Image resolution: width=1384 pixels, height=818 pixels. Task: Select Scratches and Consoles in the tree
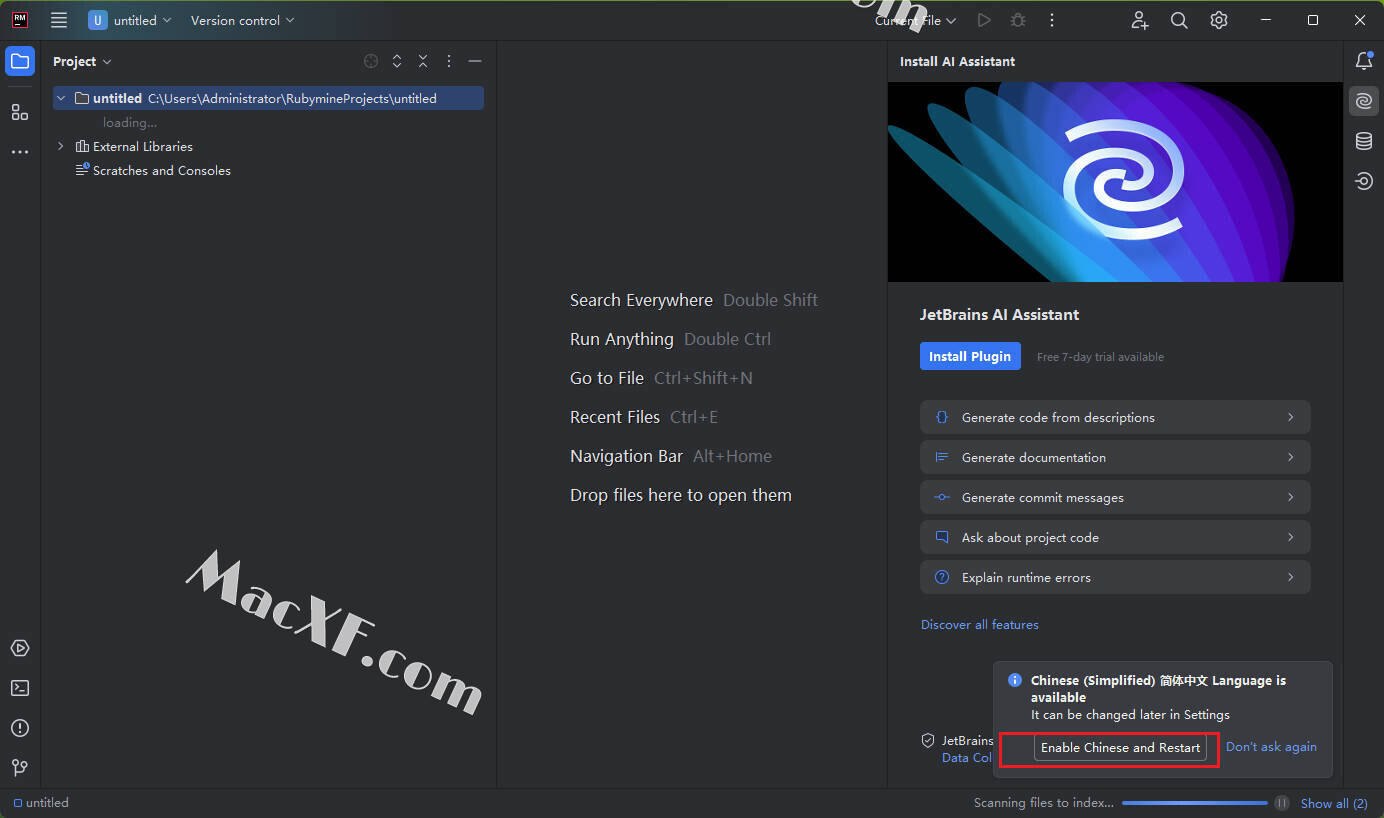pos(162,170)
